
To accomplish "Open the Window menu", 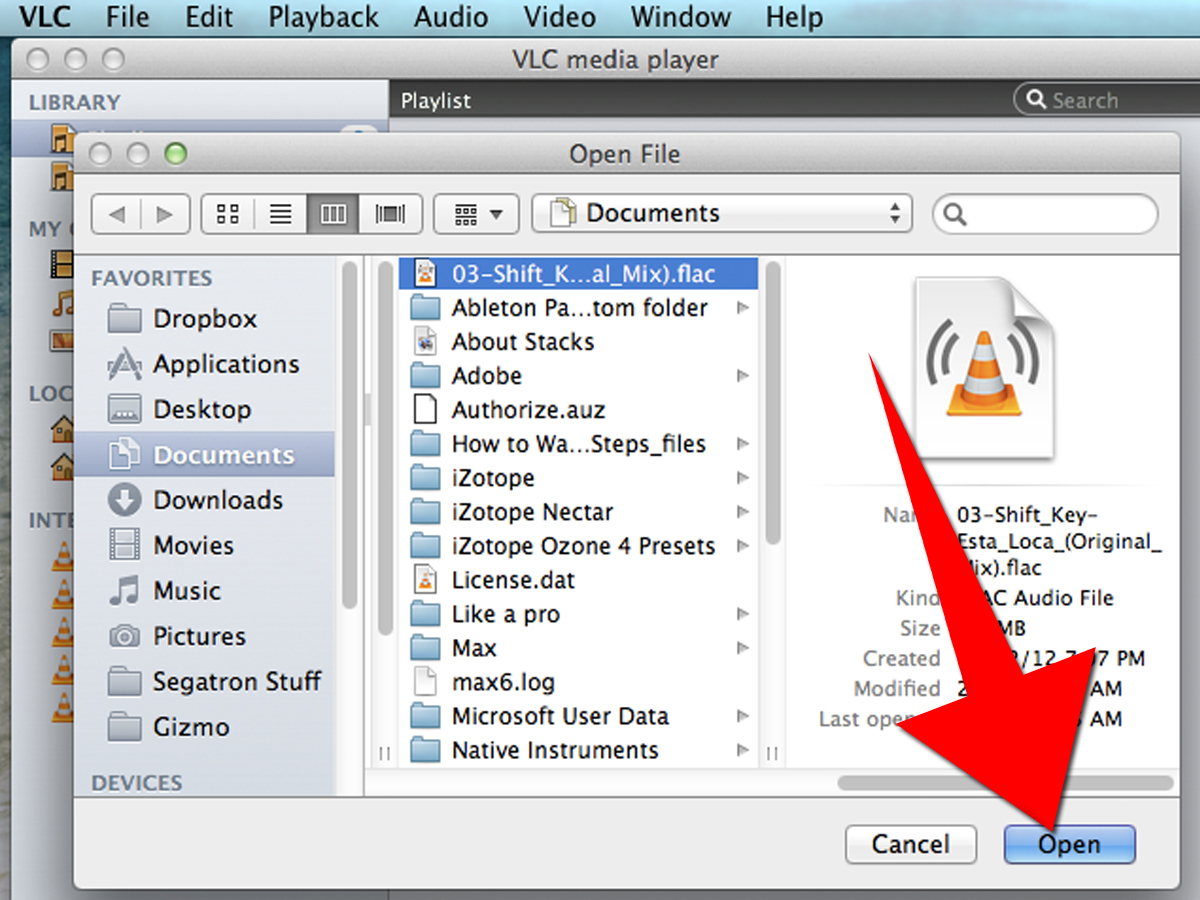I will [x=680, y=17].
